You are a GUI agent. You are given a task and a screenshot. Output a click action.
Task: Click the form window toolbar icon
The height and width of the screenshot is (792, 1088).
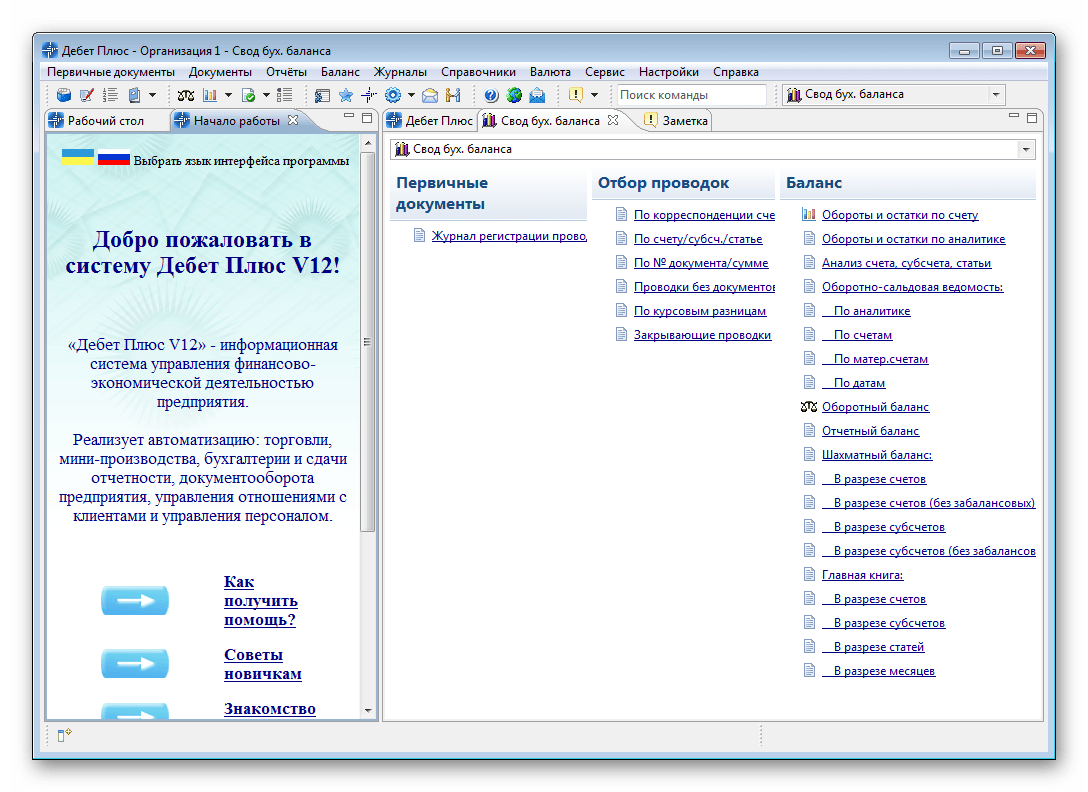[322, 95]
